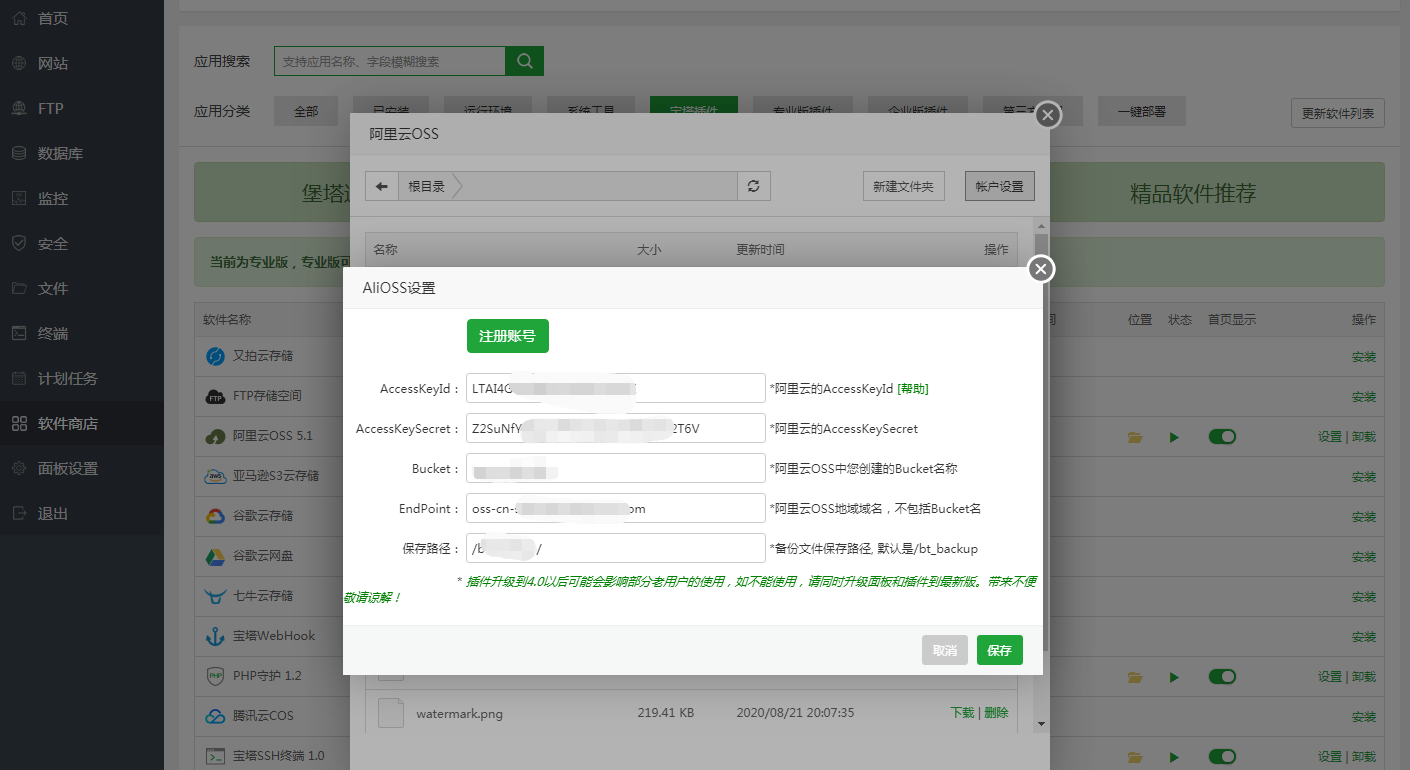The width and height of the screenshot is (1410, 770).
Task: Open folder location of 阿里云OSS 5.1
Action: coord(1134,437)
